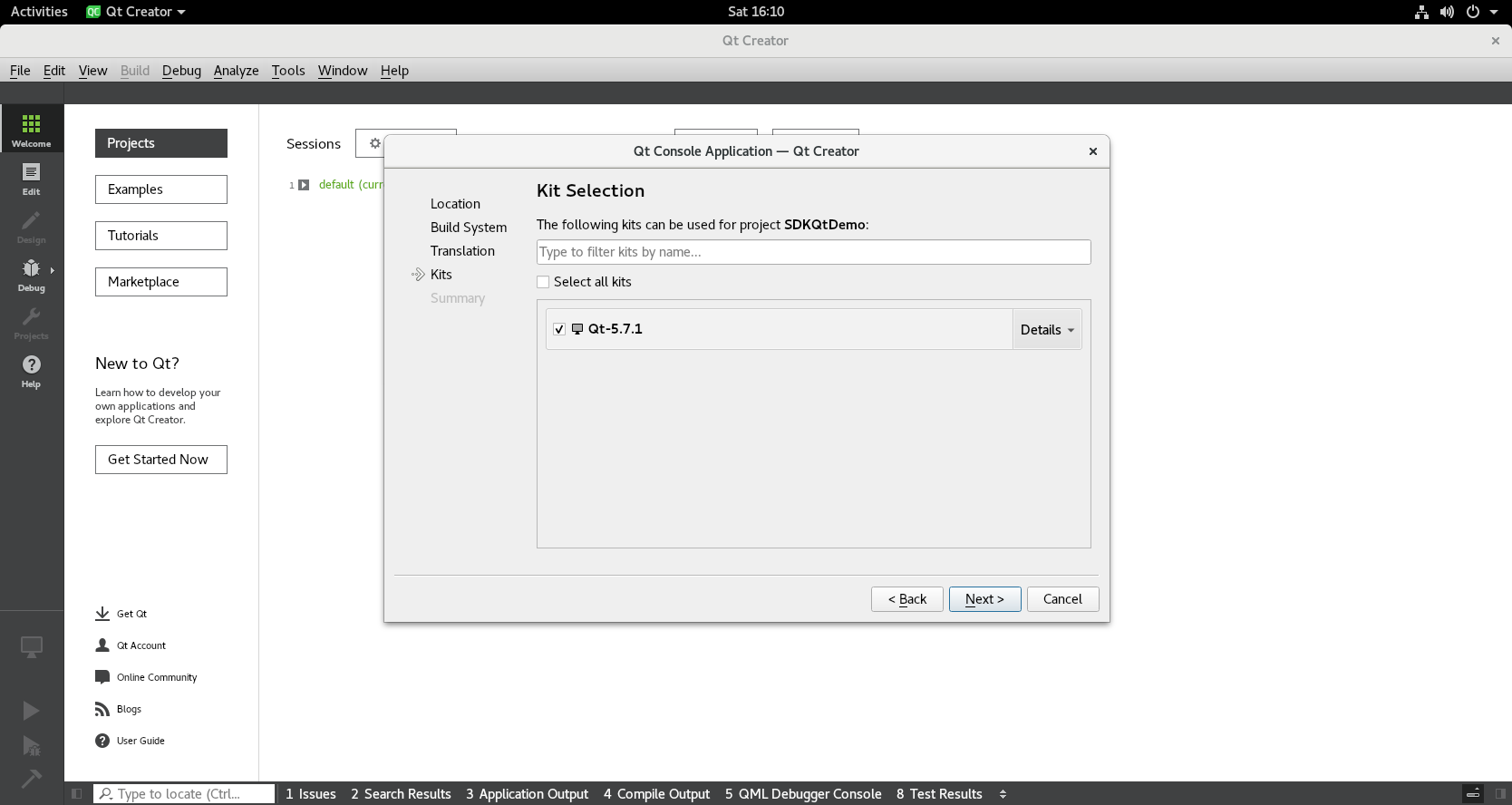Click Next to continue wizard
The width and height of the screenshot is (1512, 805).
coord(984,599)
